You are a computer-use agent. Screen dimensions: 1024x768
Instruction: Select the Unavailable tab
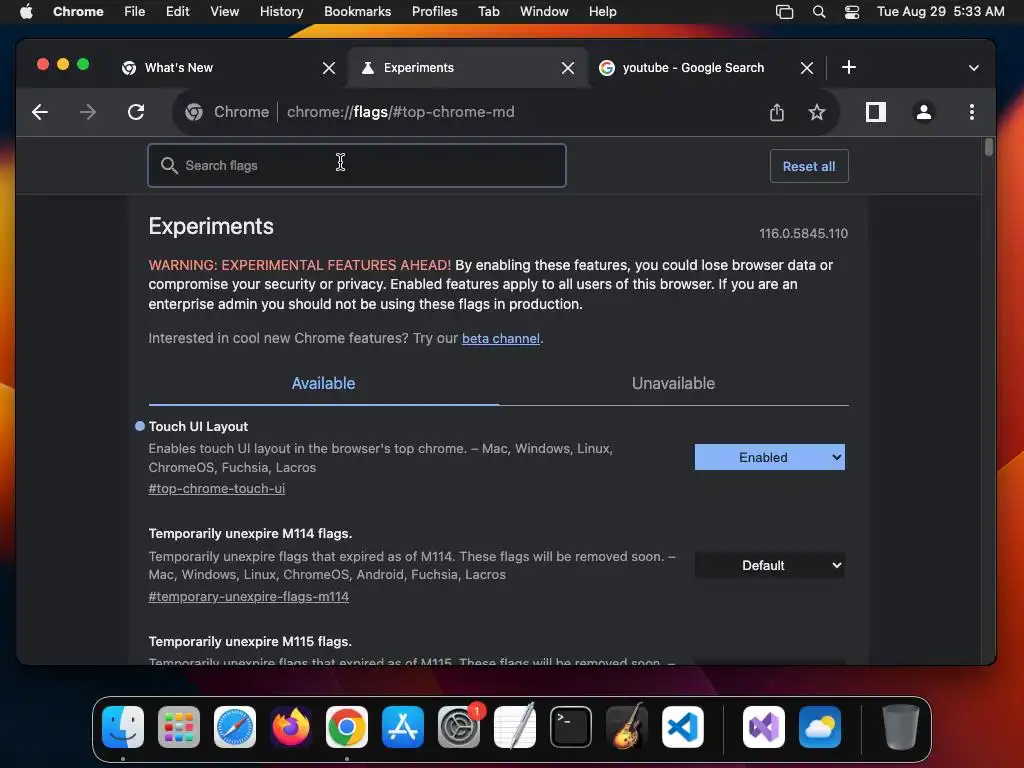pos(673,383)
